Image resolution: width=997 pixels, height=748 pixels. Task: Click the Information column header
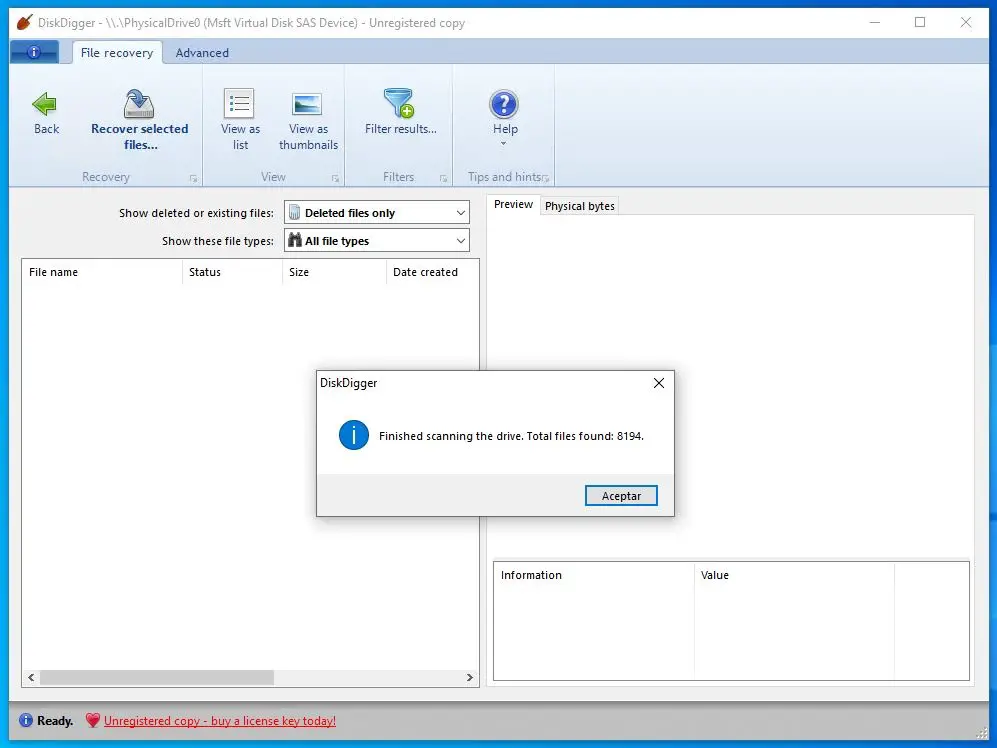pyautogui.click(x=594, y=575)
